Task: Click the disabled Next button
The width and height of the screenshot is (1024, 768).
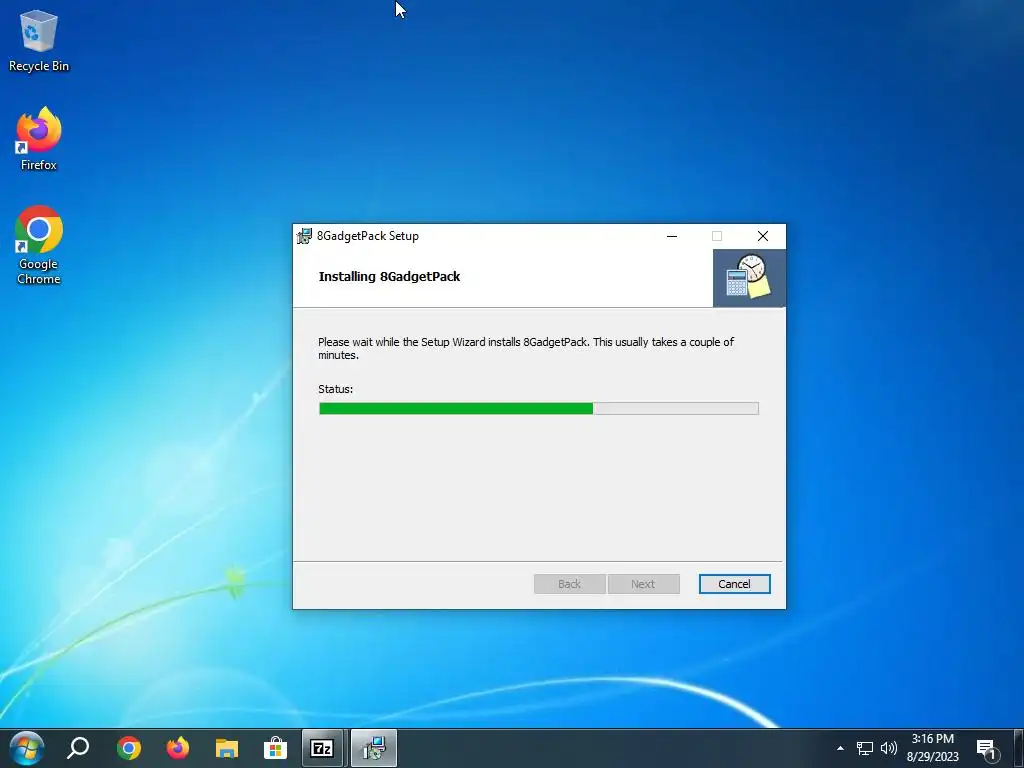Action: pos(643,584)
